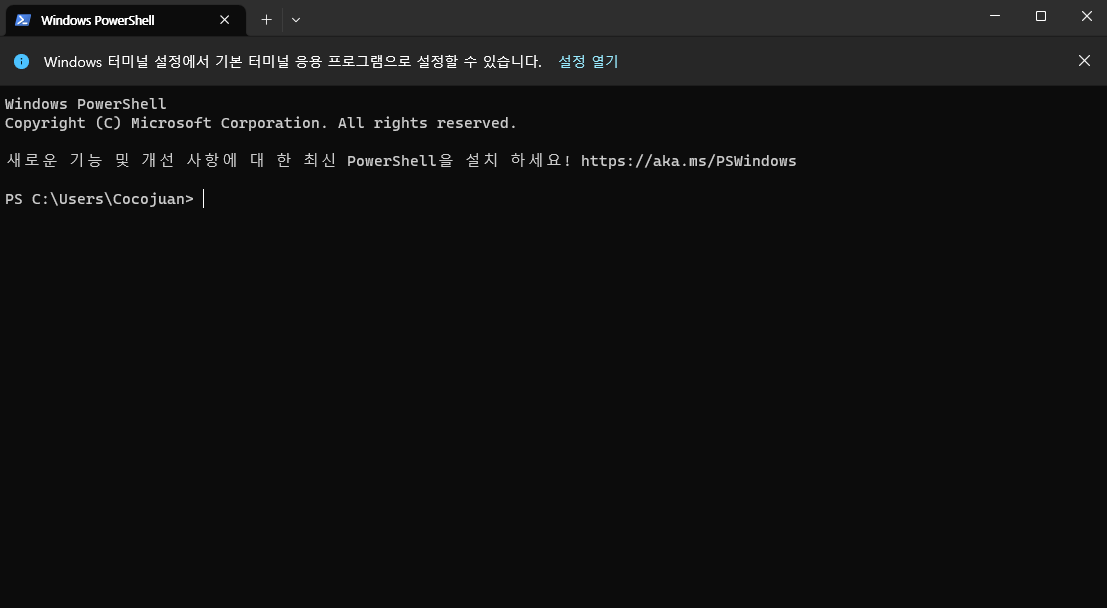Expand the new-tab profile dropdown arrow
The width and height of the screenshot is (1107, 608).
(x=296, y=20)
